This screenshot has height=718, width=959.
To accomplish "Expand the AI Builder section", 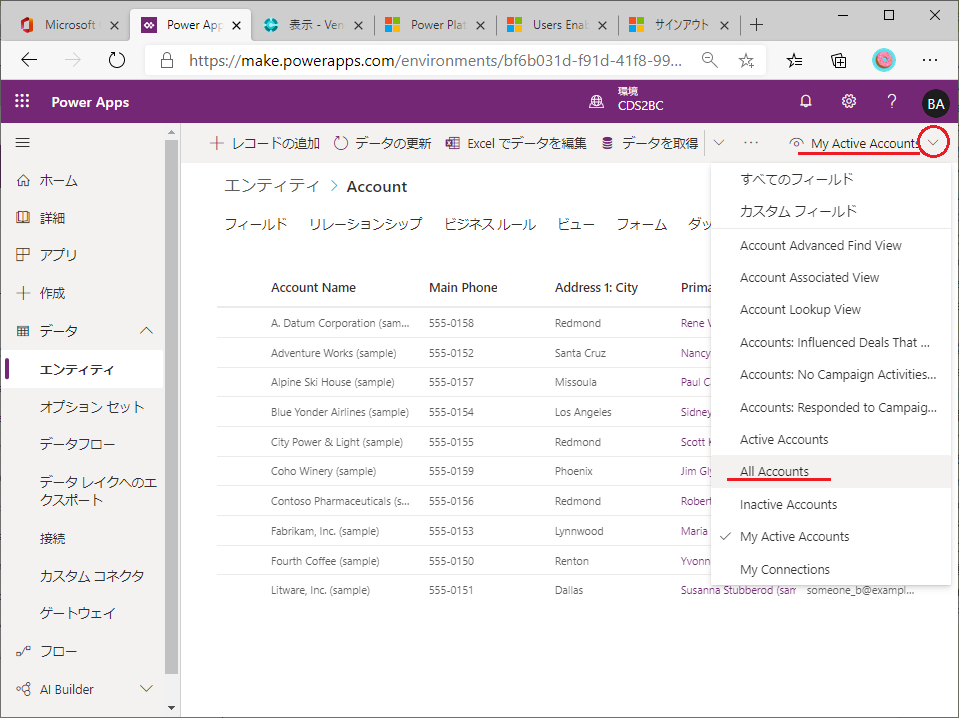I will [146, 689].
